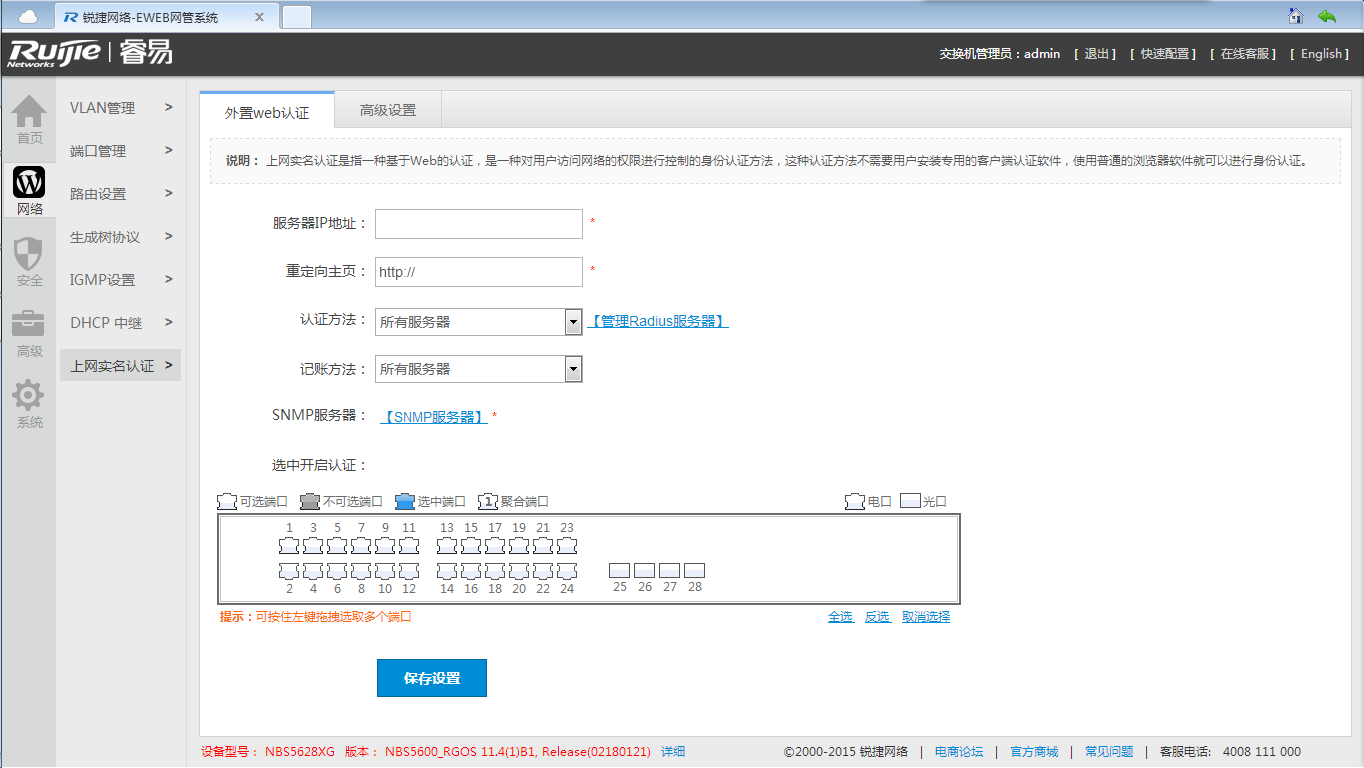Viewport: 1364px width, 768px height.
Task: Click the 重定向主页 input field
Action: 479,272
